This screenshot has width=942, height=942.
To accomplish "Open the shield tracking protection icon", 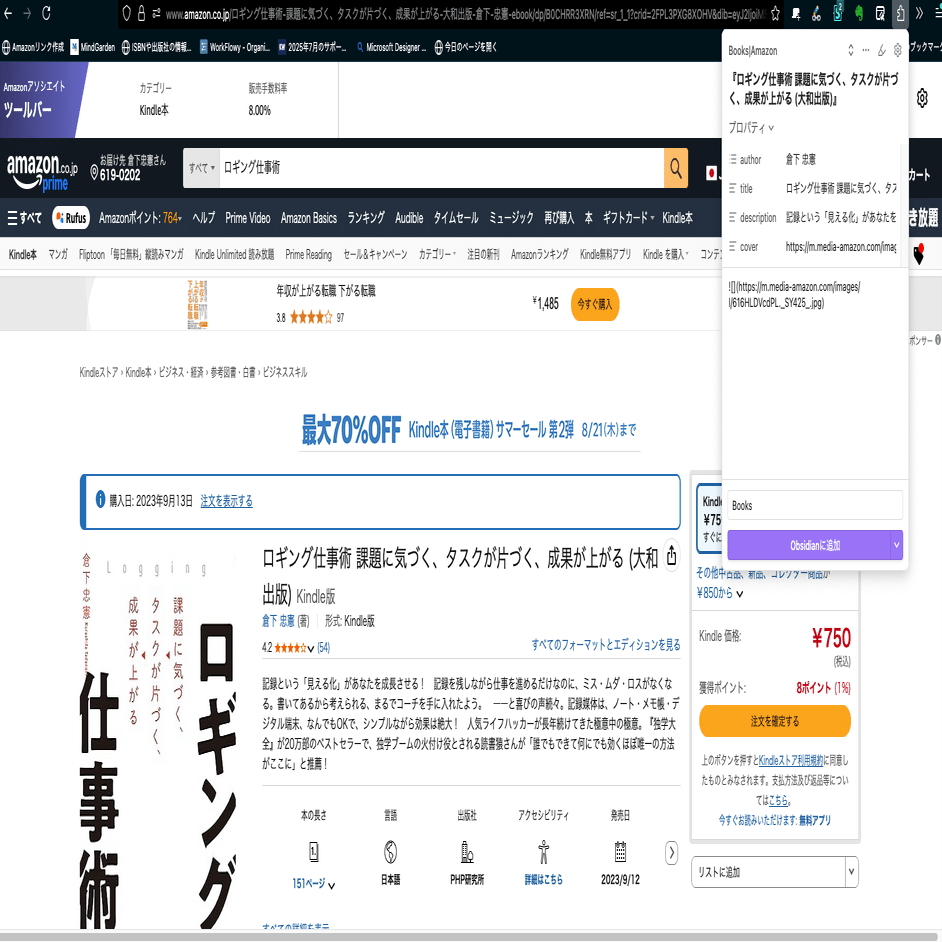I will (x=126, y=13).
